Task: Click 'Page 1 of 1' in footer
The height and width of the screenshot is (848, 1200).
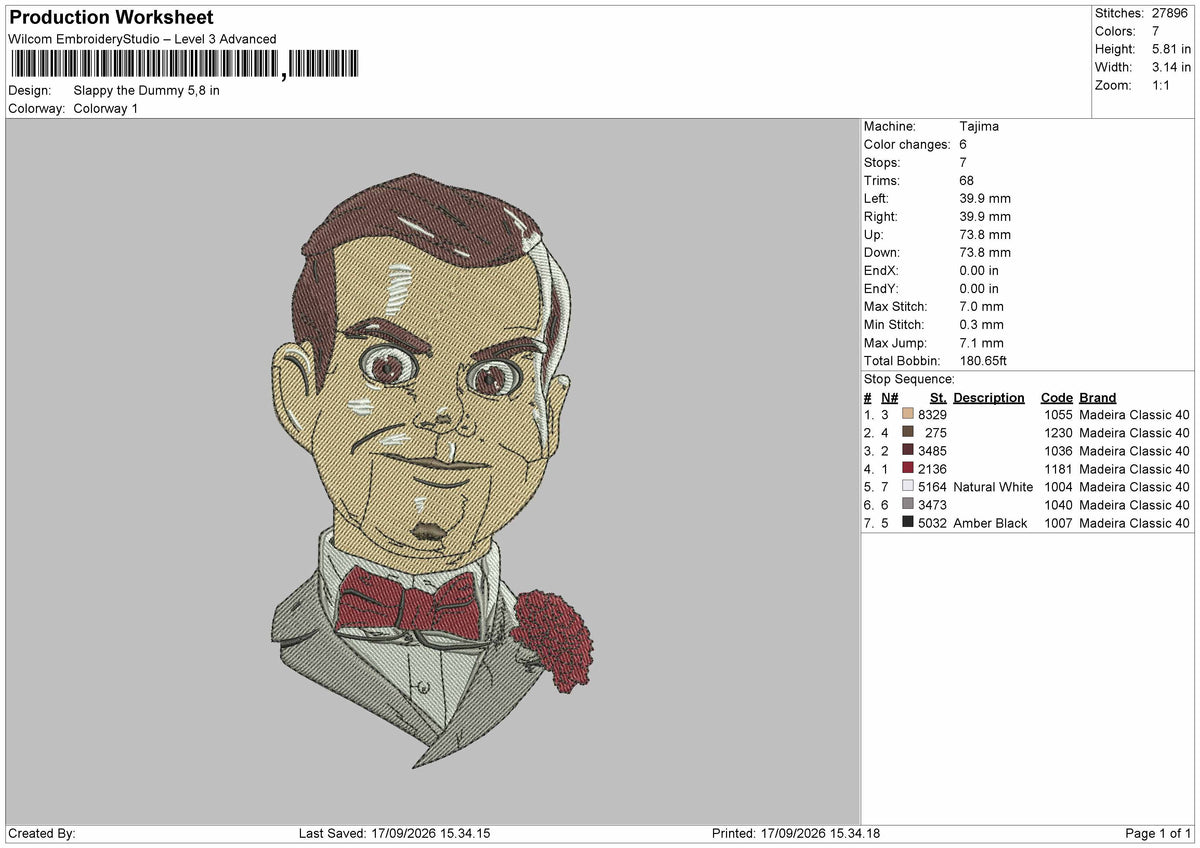Action: pyautogui.click(x=1158, y=834)
